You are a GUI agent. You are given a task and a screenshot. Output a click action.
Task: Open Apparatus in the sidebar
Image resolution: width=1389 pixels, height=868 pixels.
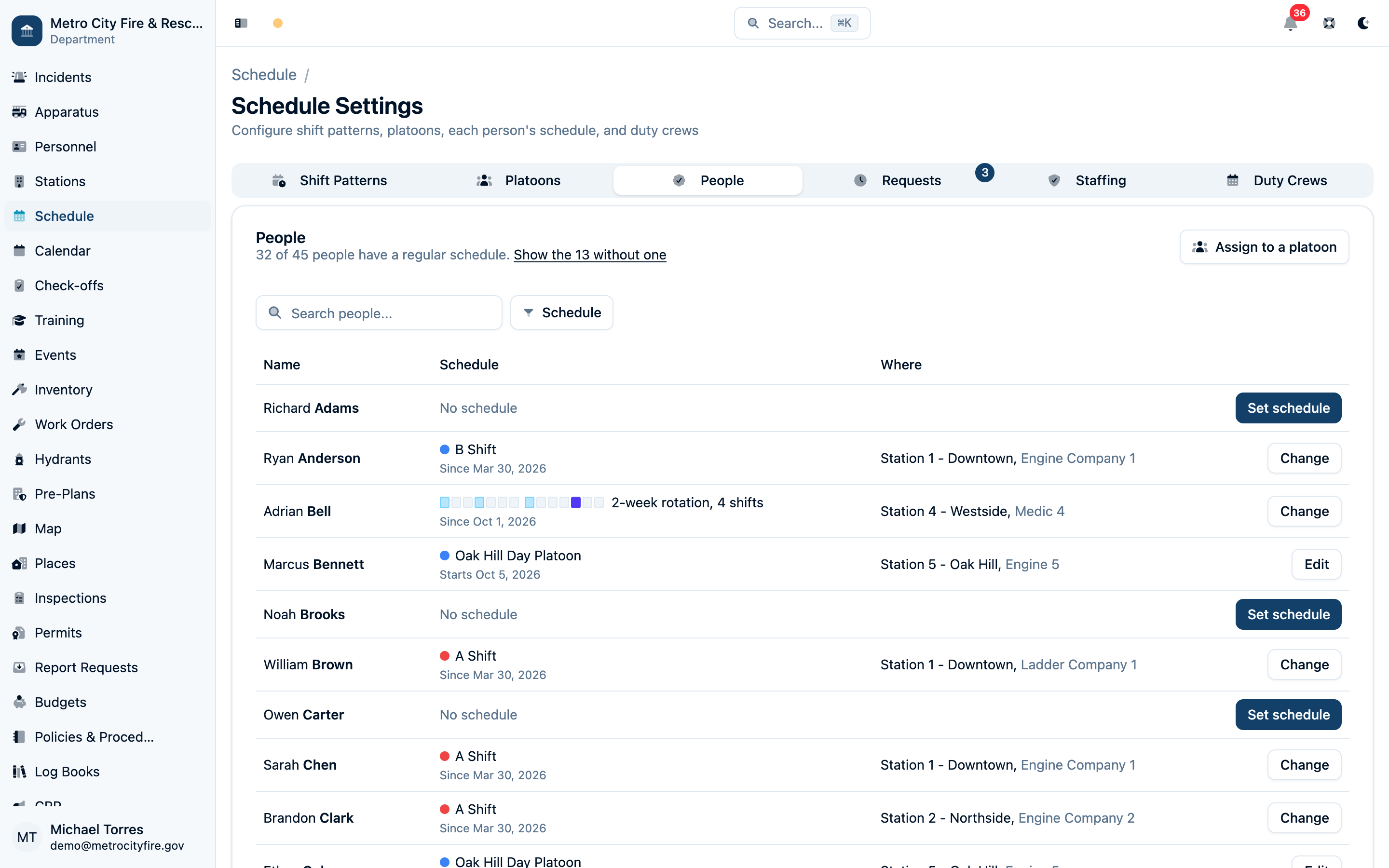coord(108,112)
